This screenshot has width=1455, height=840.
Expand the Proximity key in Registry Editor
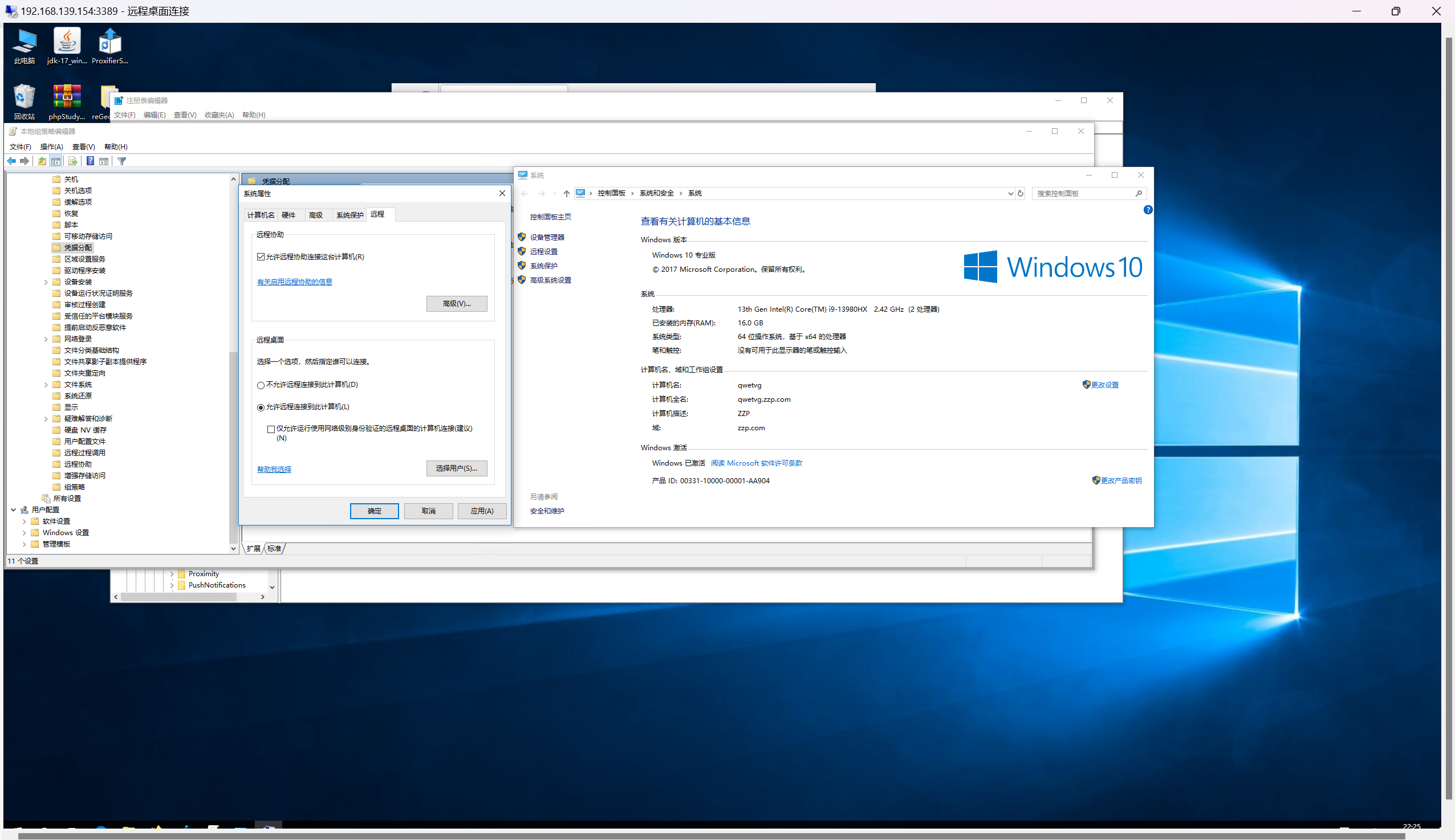coord(172,574)
